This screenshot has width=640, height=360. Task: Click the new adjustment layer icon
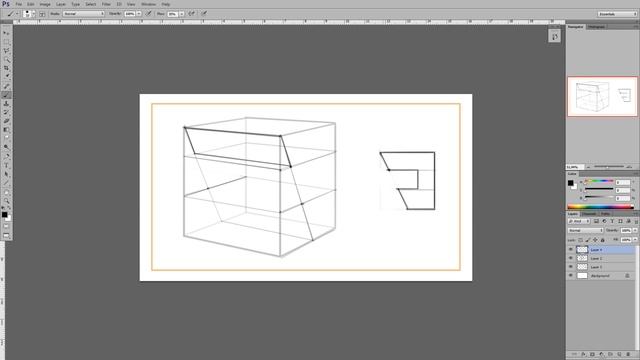pos(601,354)
